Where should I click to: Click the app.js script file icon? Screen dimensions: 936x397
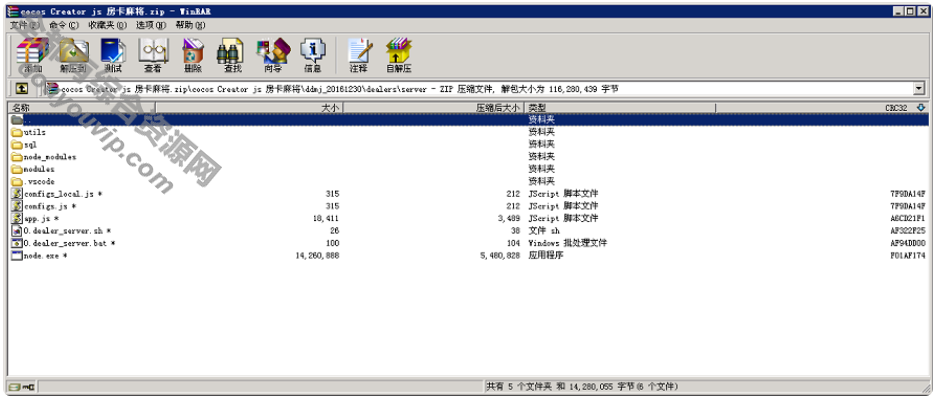coord(17,218)
